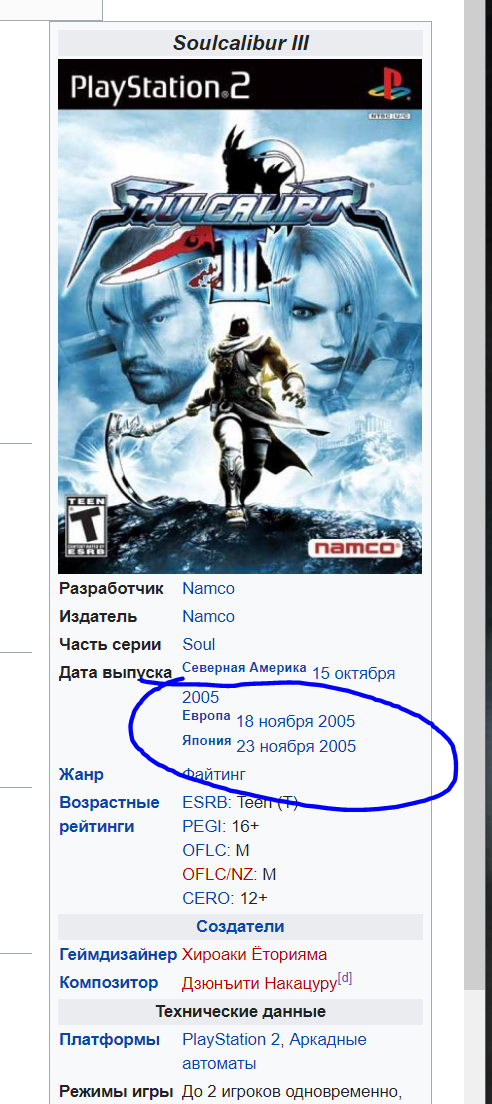The height and width of the screenshot is (1104, 492).
Task: Open the Soul series link
Action: click(x=198, y=645)
